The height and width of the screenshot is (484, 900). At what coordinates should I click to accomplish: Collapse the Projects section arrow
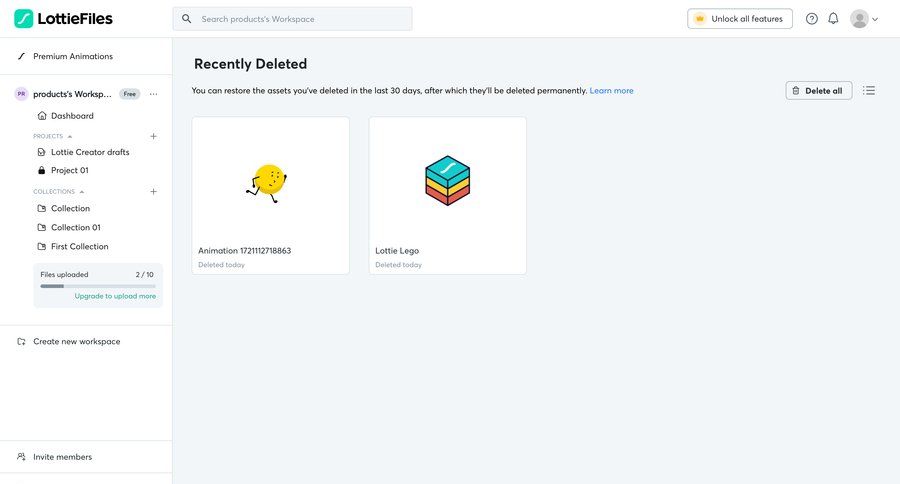[x=70, y=136]
